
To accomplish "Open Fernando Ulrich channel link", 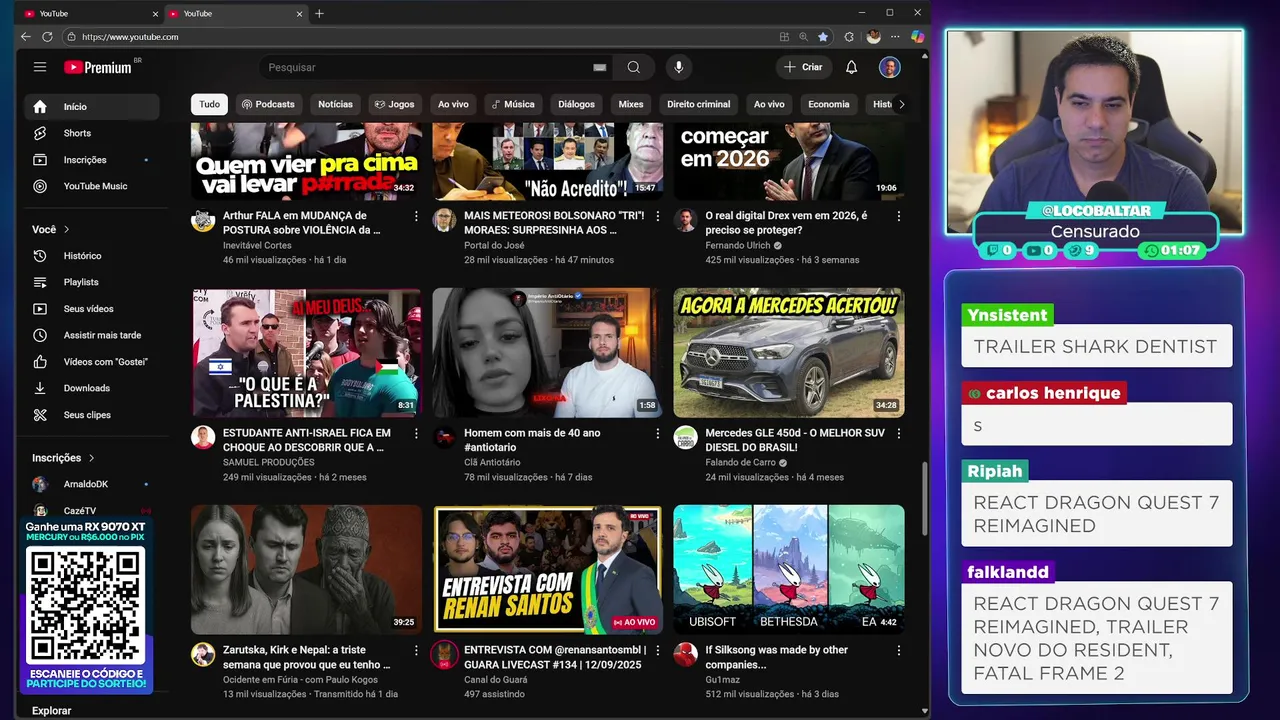I will (x=738, y=245).
